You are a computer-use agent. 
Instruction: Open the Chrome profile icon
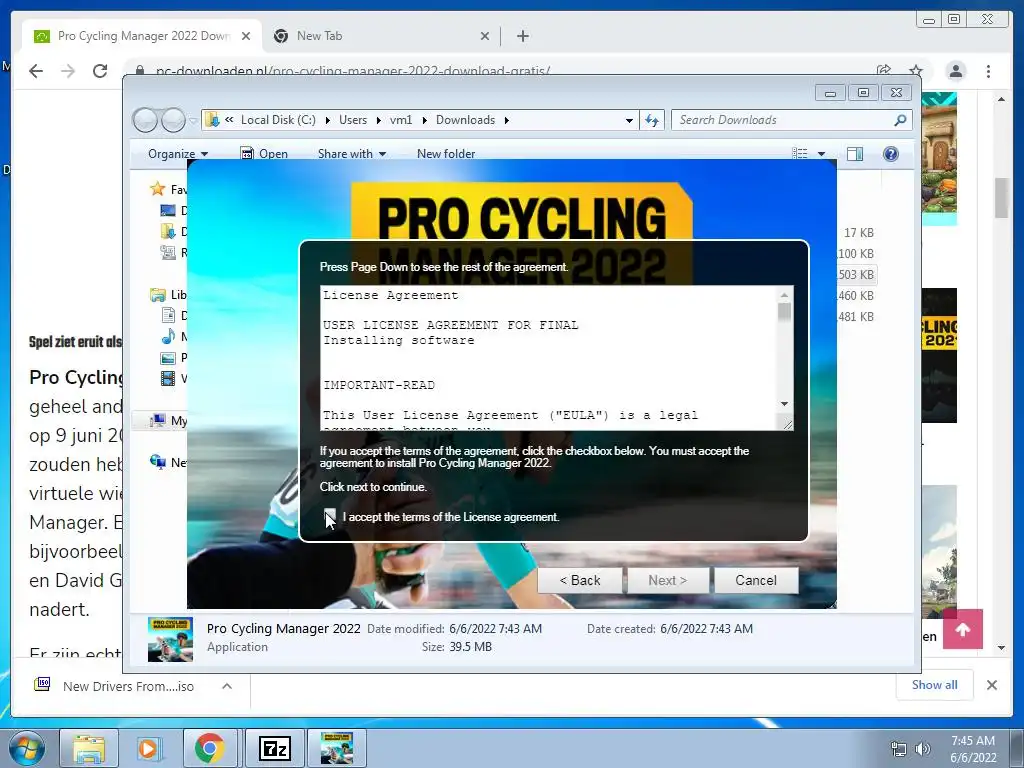point(956,71)
